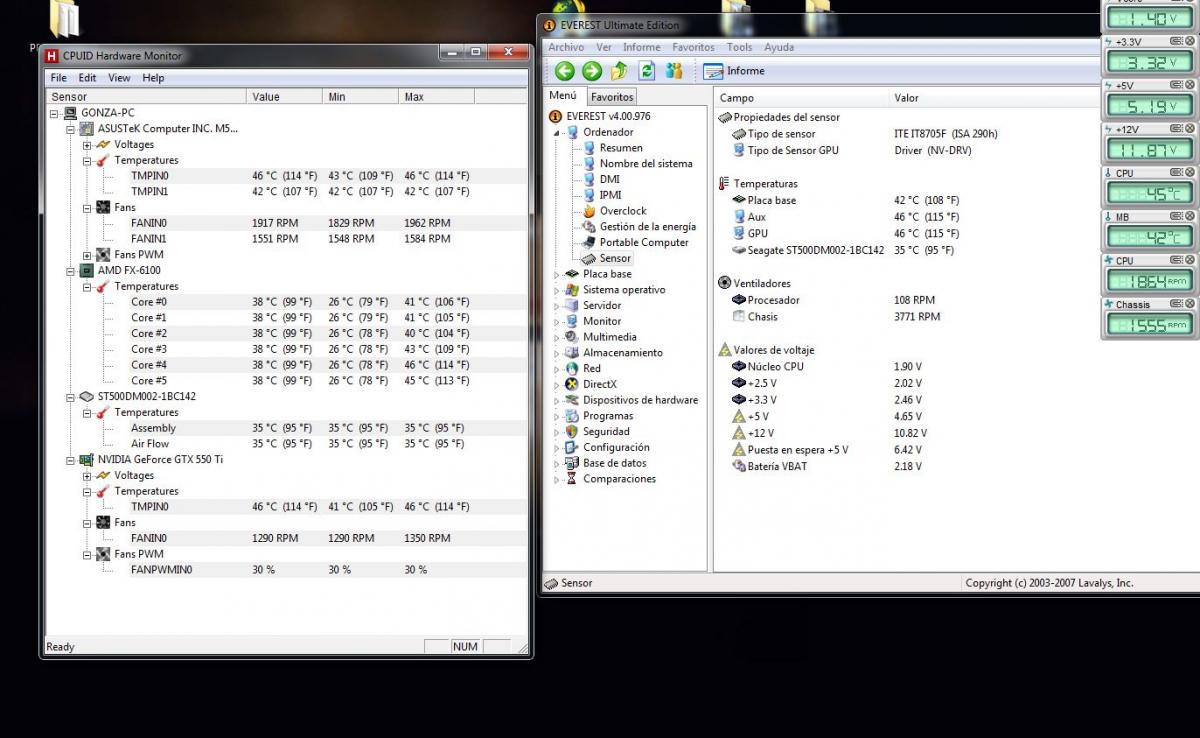Select the Sensor item in EVEREST tree

(x=606, y=259)
